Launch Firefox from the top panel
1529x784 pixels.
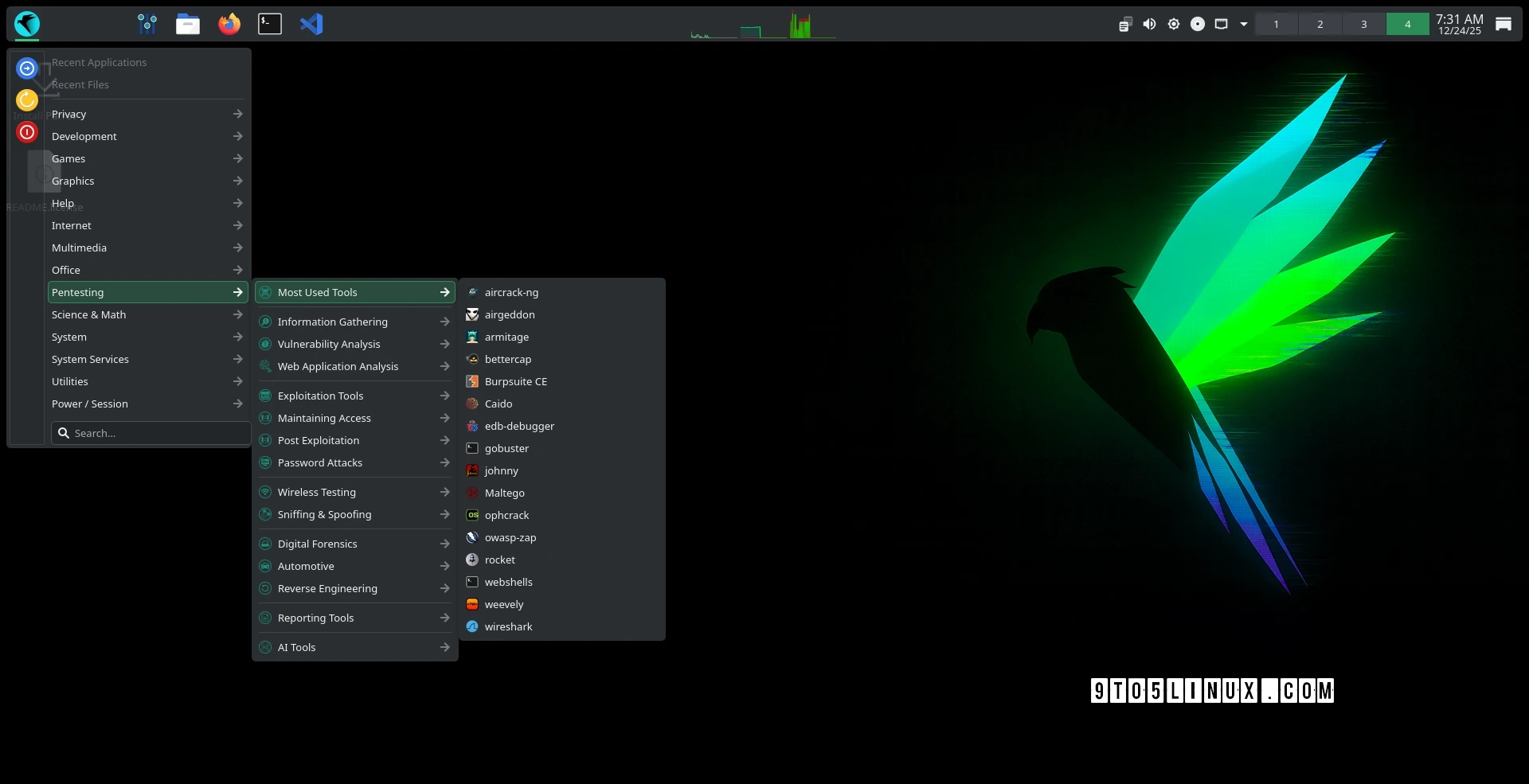pyautogui.click(x=230, y=24)
